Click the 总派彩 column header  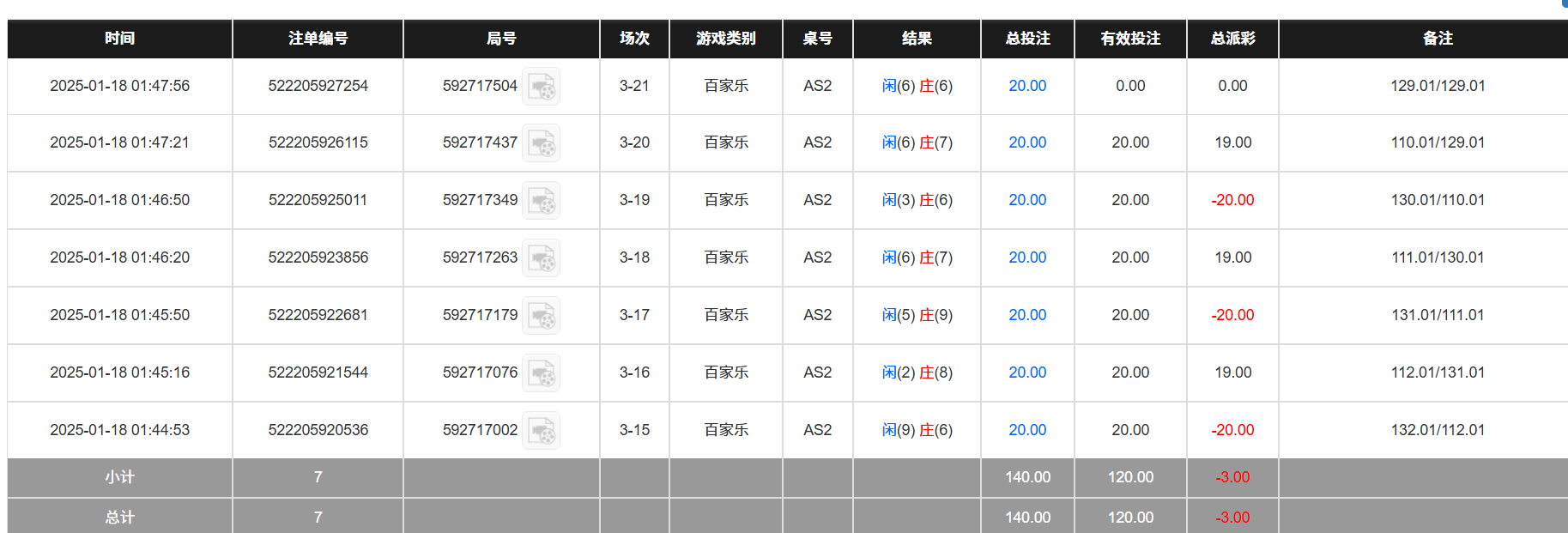tap(1232, 39)
